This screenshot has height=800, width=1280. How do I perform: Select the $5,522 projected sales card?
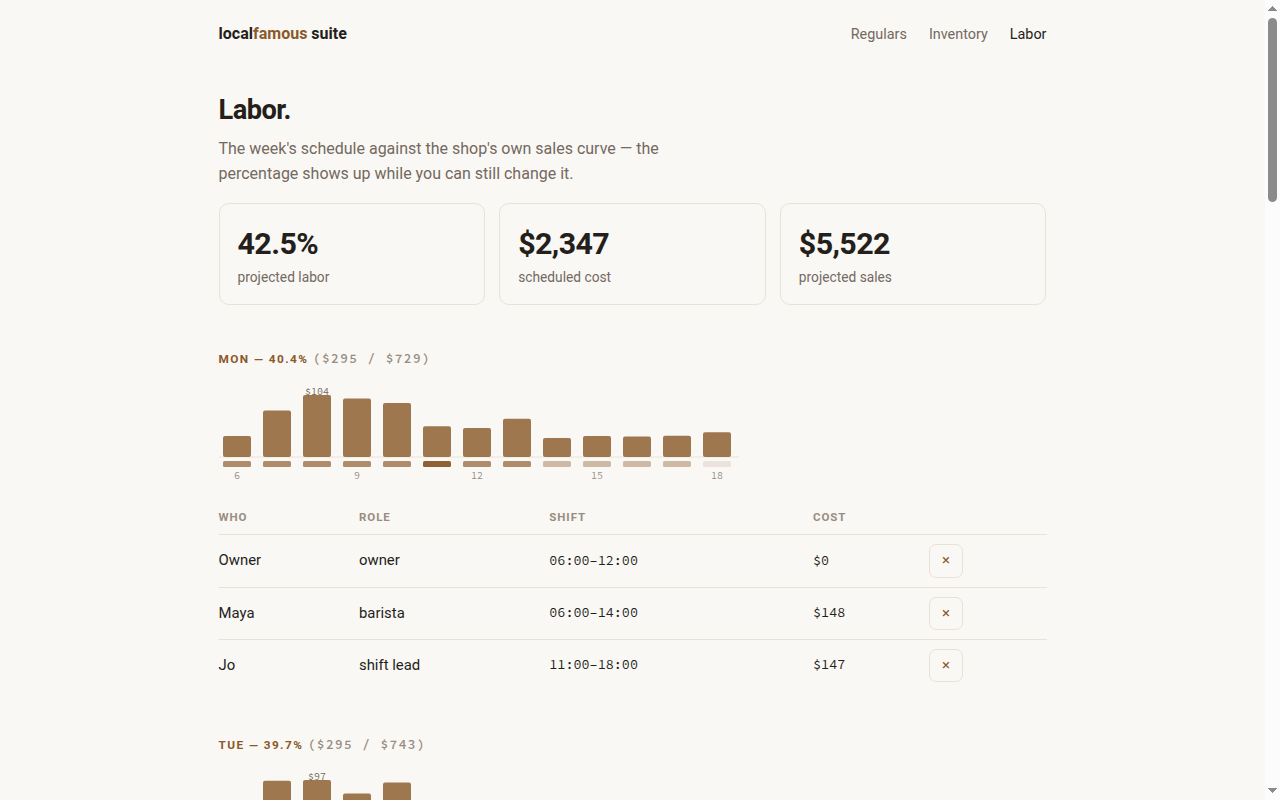point(913,254)
